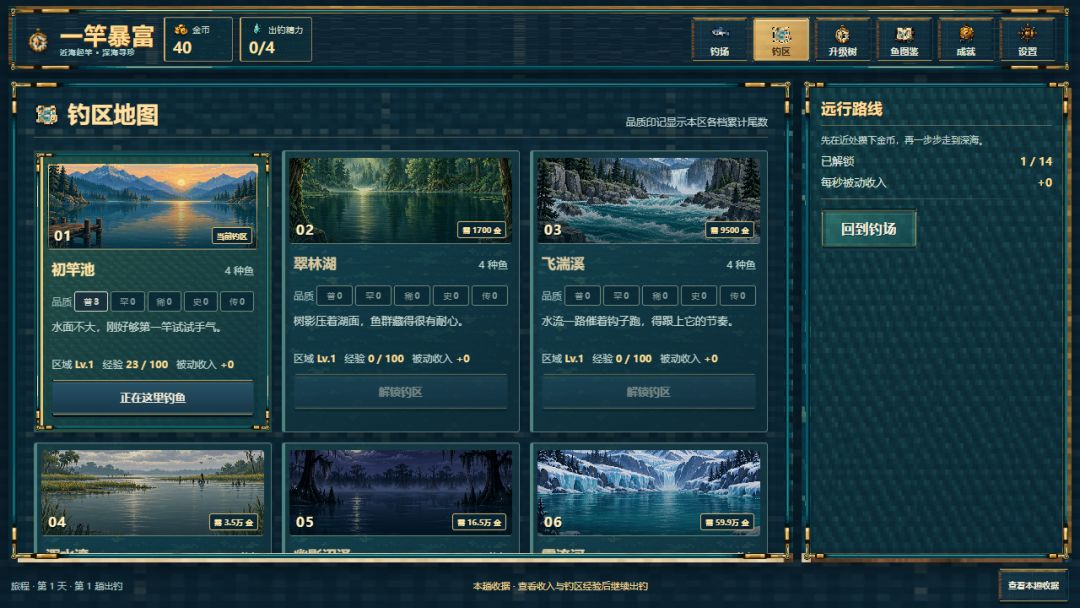Click the 出钓精力 value 0/4
The image size is (1080, 608).
pyautogui.click(x=262, y=48)
